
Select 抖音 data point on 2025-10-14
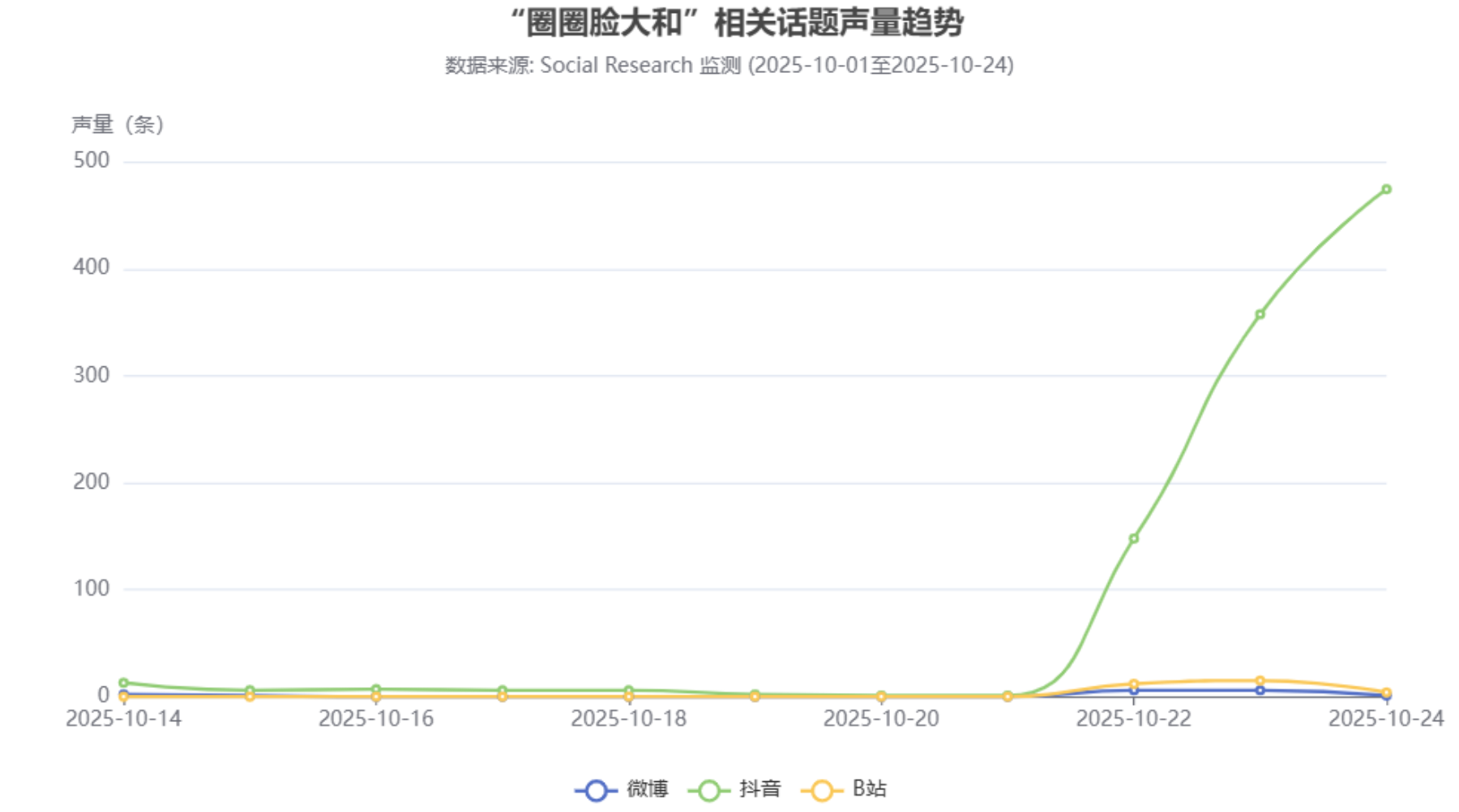(x=124, y=683)
